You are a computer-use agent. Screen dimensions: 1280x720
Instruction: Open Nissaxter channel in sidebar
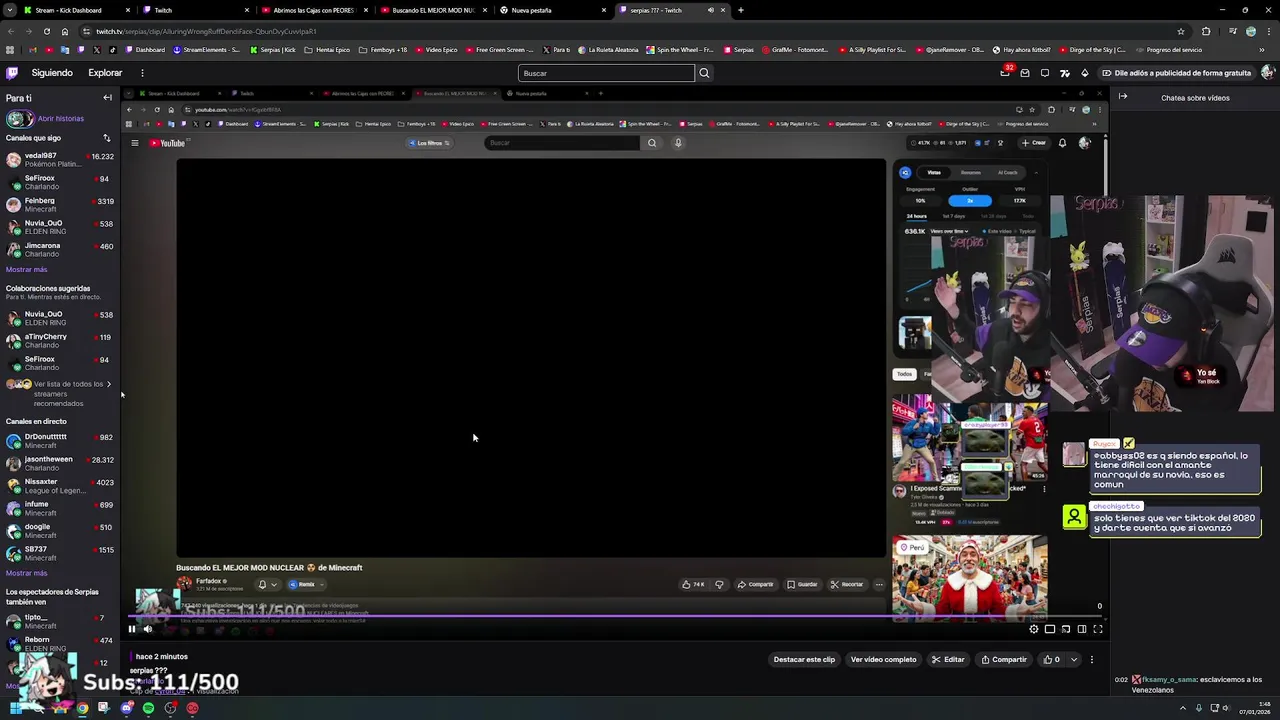pos(59,486)
